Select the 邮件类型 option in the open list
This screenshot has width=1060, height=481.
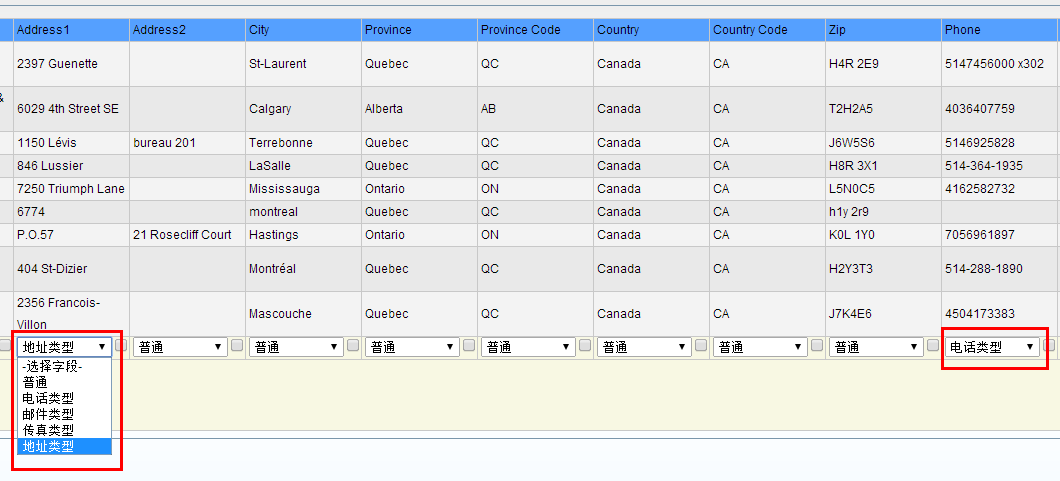coord(48,414)
